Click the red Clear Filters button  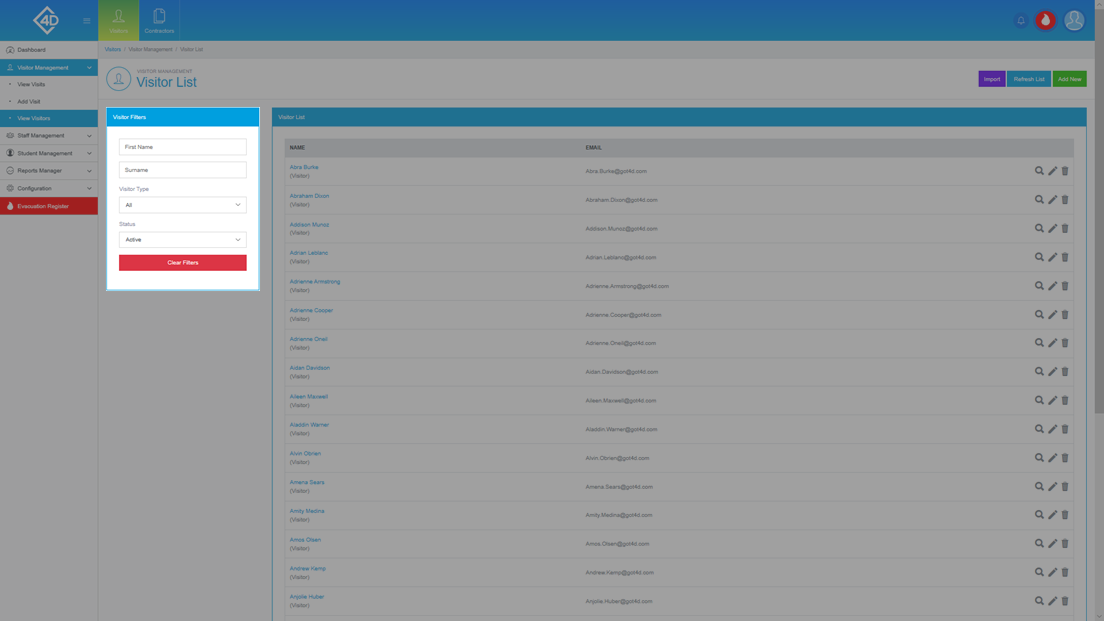point(182,263)
